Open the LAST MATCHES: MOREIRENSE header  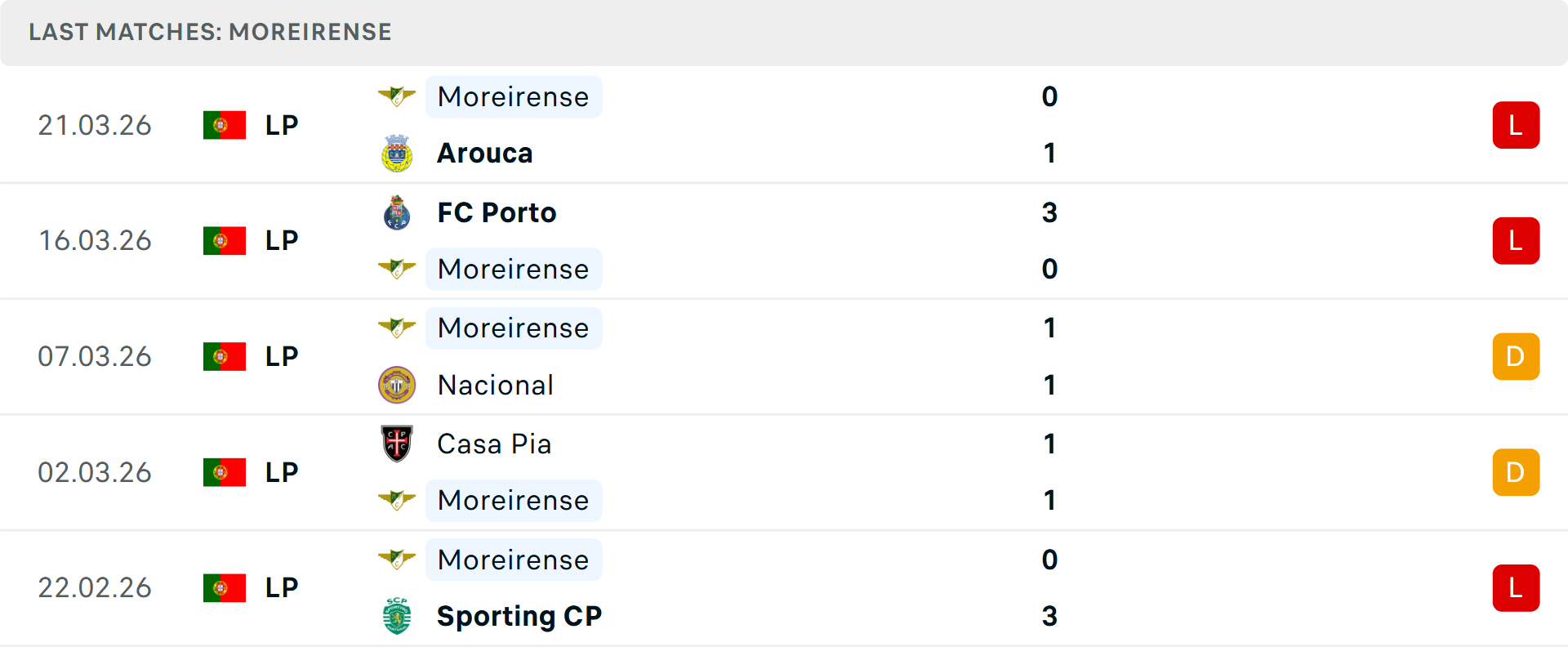pyautogui.click(x=210, y=33)
